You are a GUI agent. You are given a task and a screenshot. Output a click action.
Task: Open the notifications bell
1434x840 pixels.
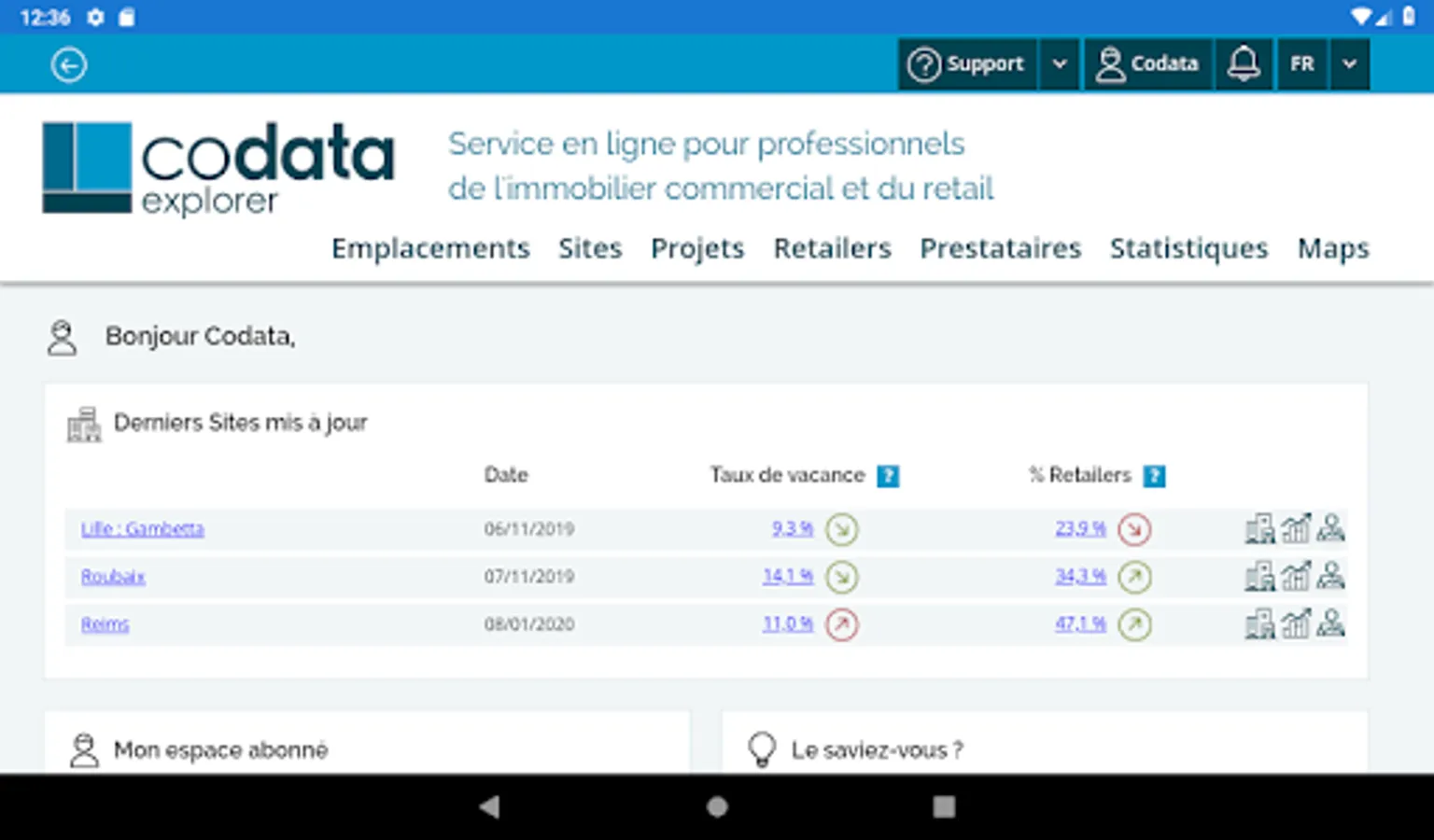(x=1244, y=63)
